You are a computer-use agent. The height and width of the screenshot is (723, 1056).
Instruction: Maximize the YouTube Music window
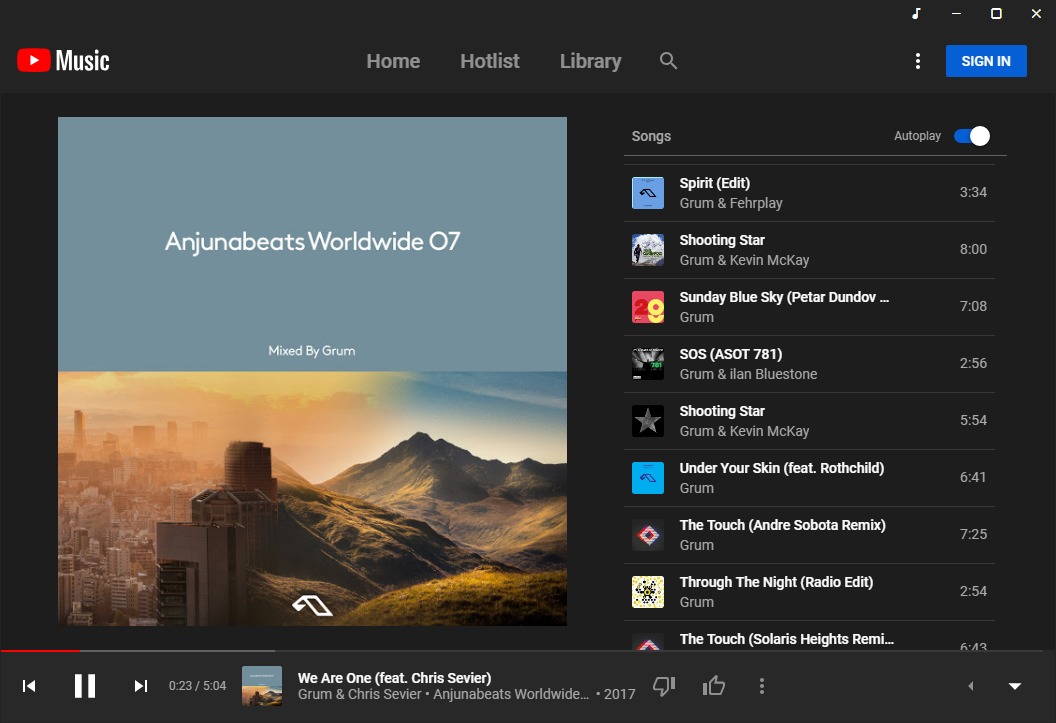[x=996, y=13]
